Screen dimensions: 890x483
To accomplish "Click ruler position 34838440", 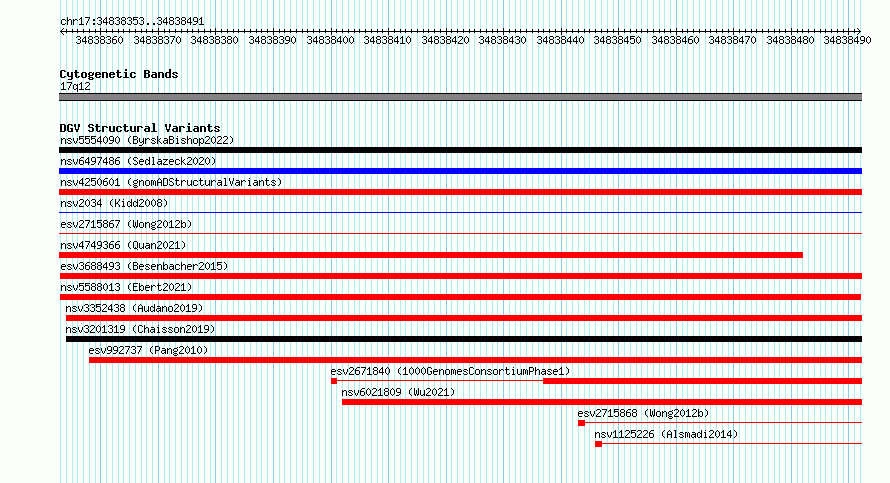I will click(560, 40).
